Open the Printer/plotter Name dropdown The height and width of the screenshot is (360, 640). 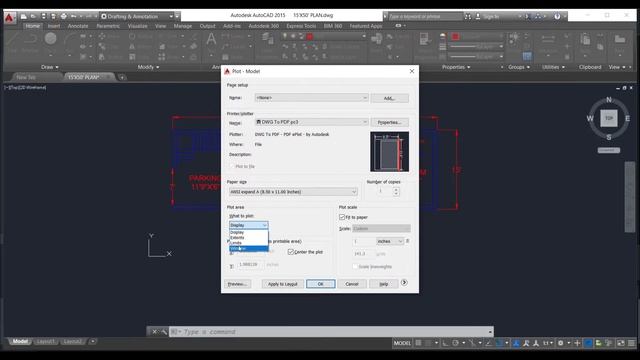point(311,122)
